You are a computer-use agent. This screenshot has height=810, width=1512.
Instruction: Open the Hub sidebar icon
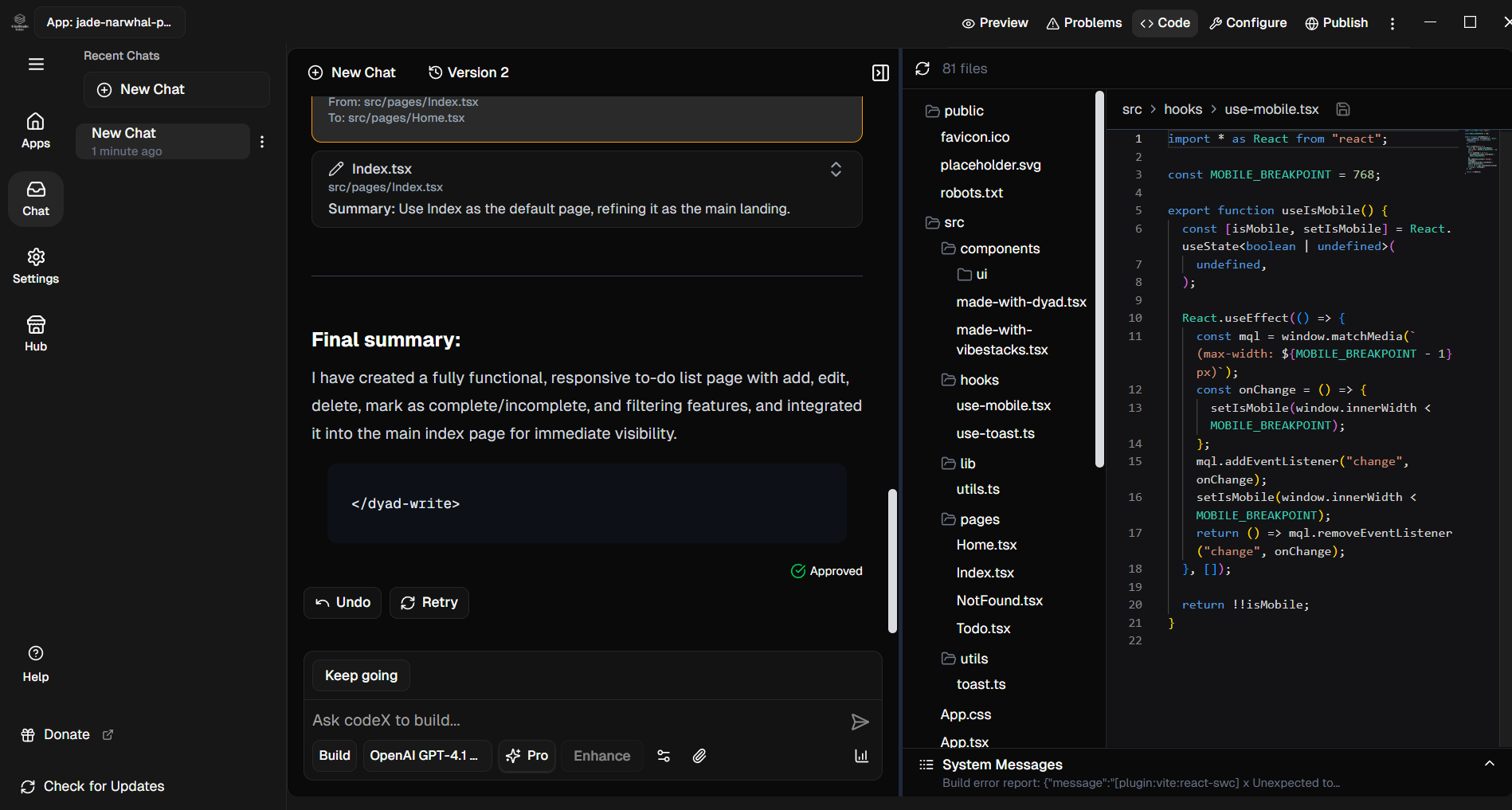36,334
